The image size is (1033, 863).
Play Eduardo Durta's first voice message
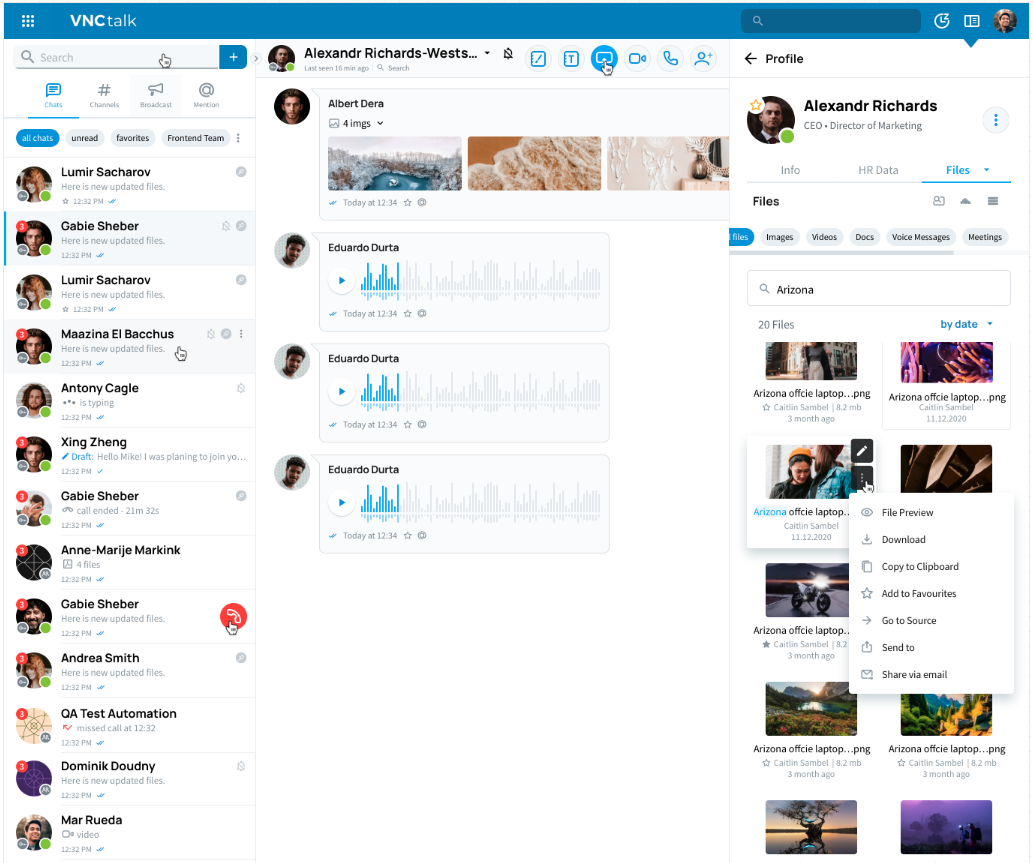(342, 281)
